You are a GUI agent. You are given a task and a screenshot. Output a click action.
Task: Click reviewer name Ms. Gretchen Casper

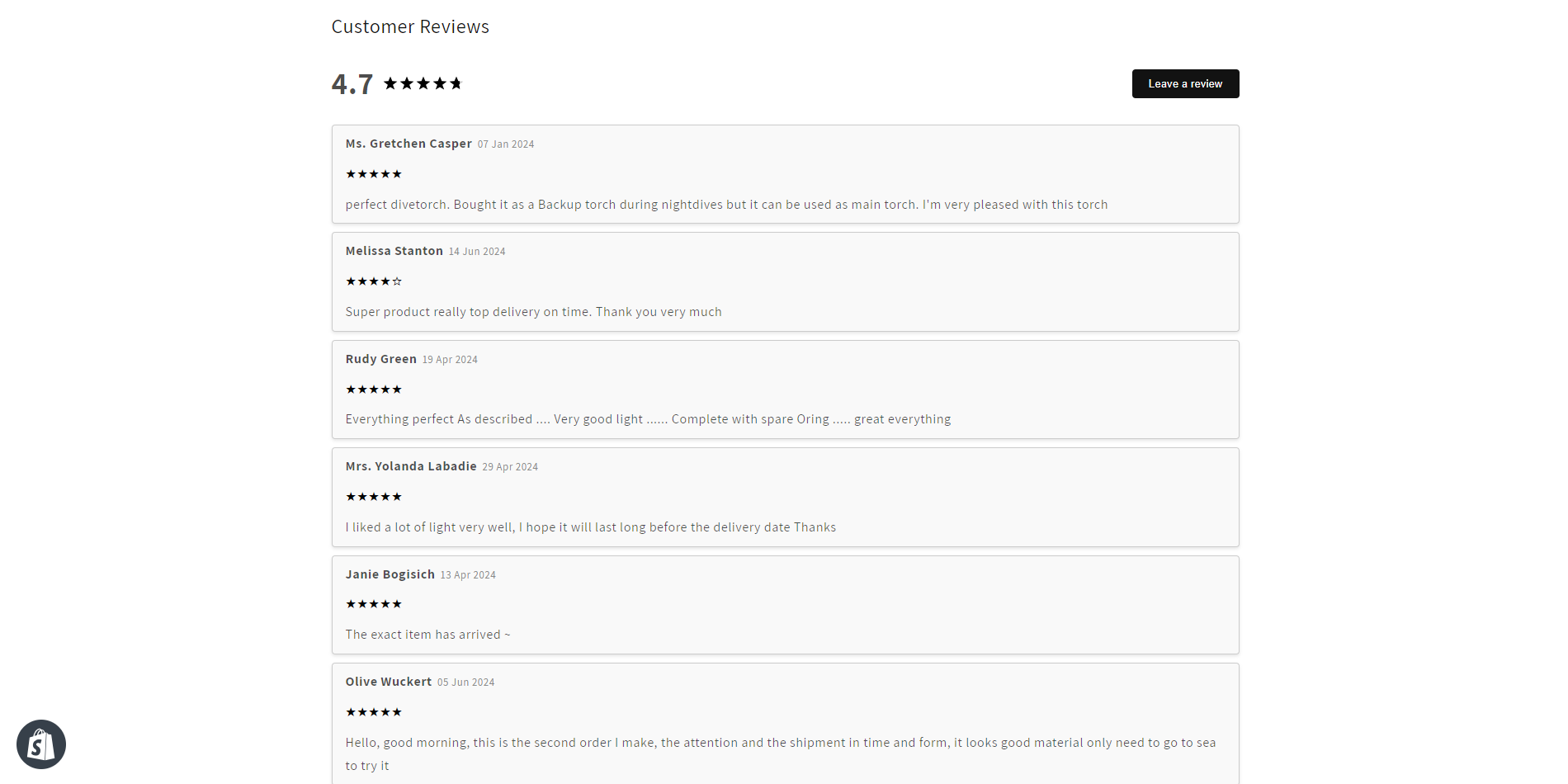[x=409, y=144]
